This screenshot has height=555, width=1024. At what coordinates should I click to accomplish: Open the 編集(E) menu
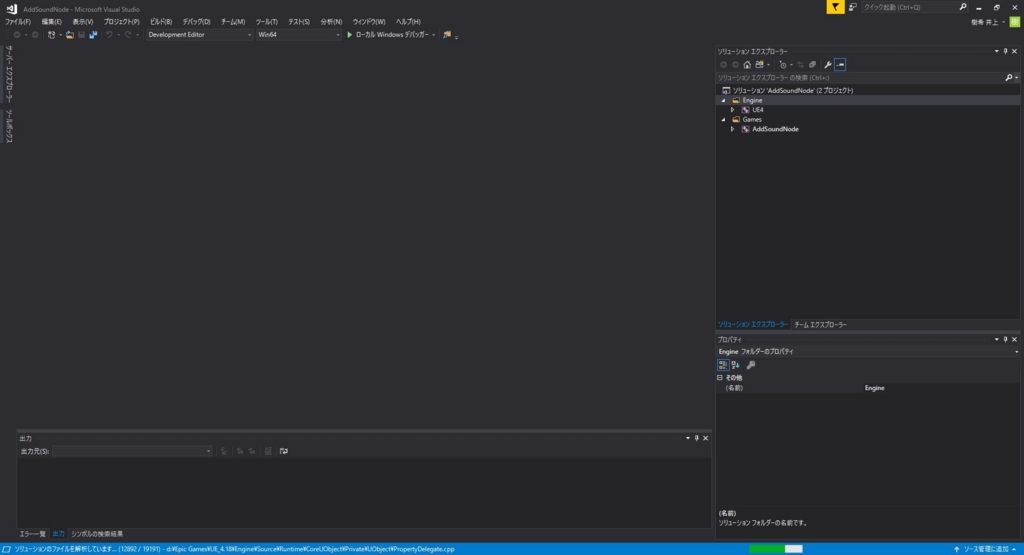click(52, 22)
